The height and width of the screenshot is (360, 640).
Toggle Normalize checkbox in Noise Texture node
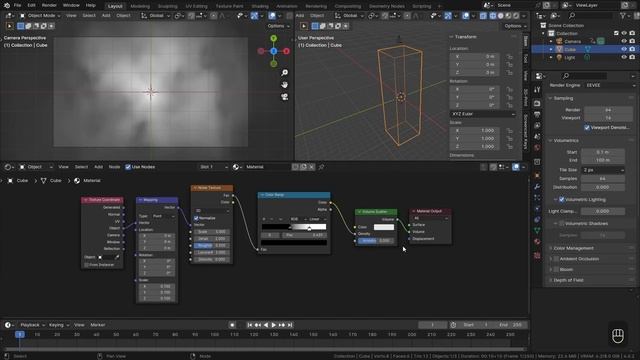coord(196,218)
